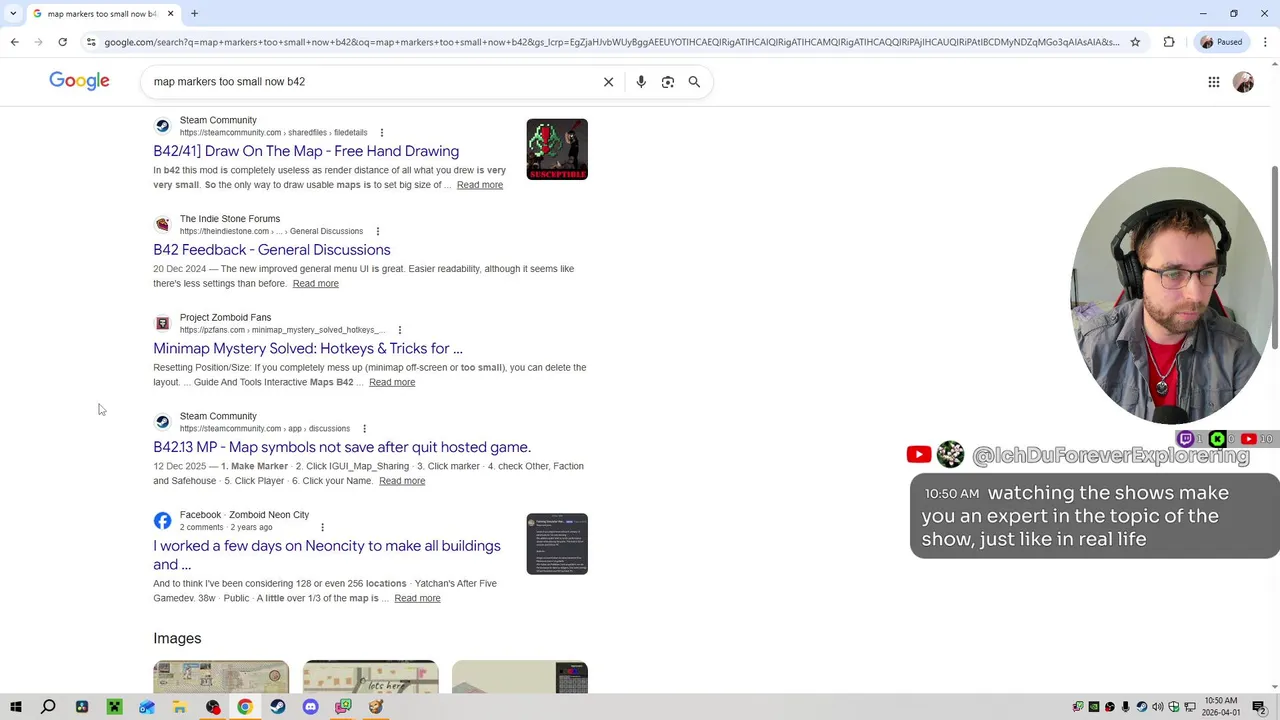Click the Indie Stone Forums favicon
Screen dimensions: 1280x720
[x=162, y=225]
